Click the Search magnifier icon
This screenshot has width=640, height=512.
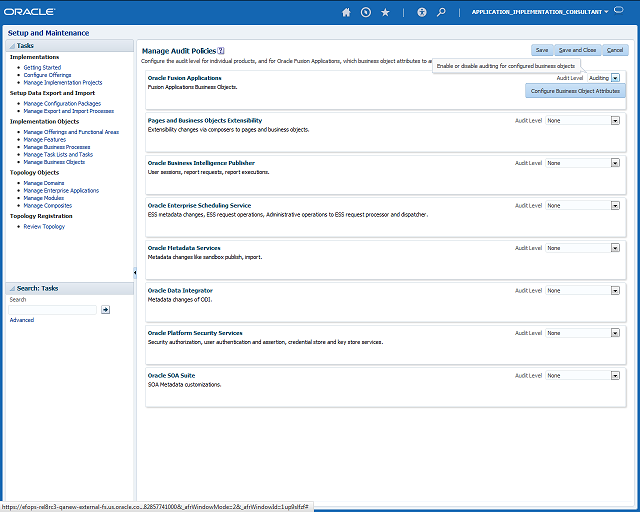coord(441,12)
